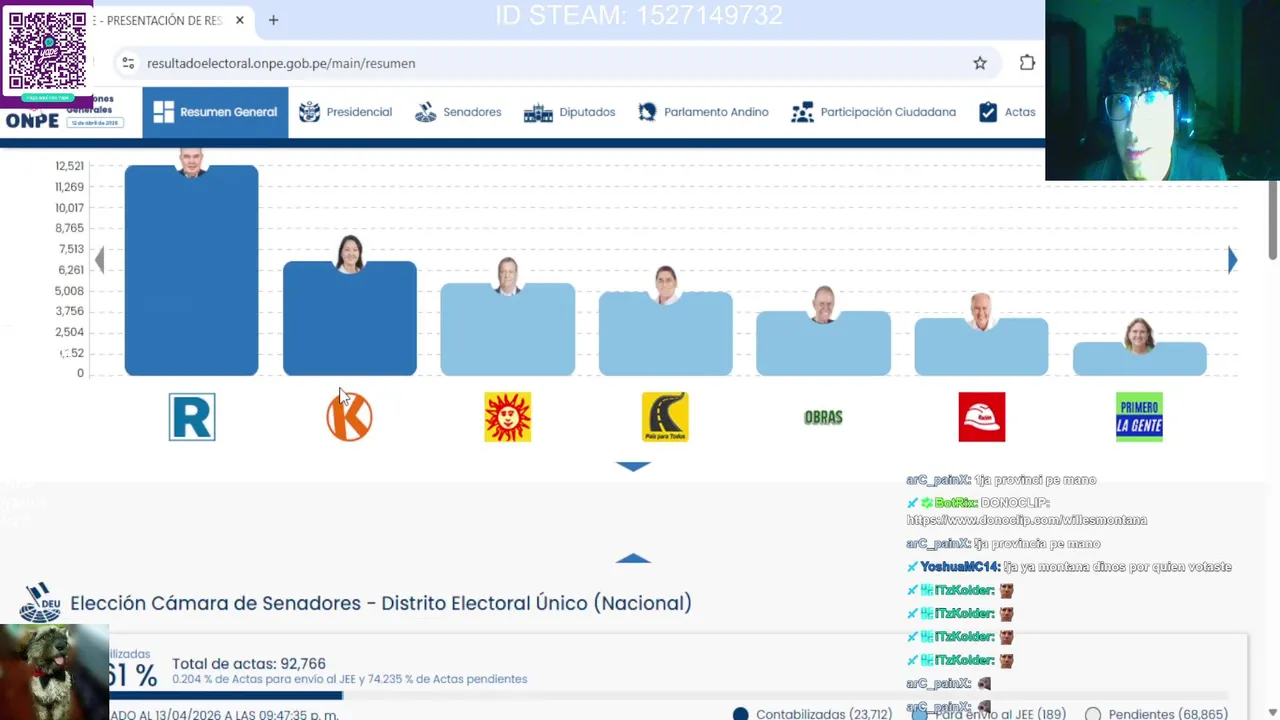Expand the presidential section down chevron
1280x720 pixels.
pyautogui.click(x=633, y=467)
